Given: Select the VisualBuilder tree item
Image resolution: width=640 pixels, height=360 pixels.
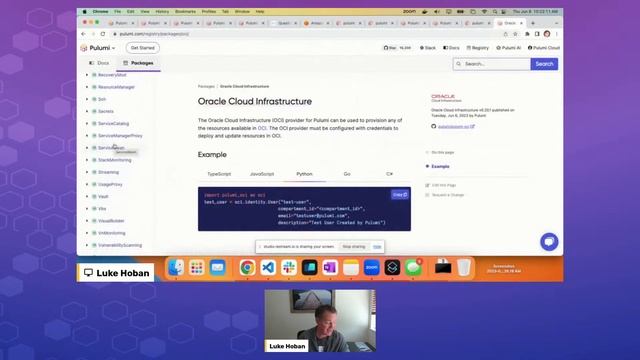Looking at the screenshot, I should [111, 221].
